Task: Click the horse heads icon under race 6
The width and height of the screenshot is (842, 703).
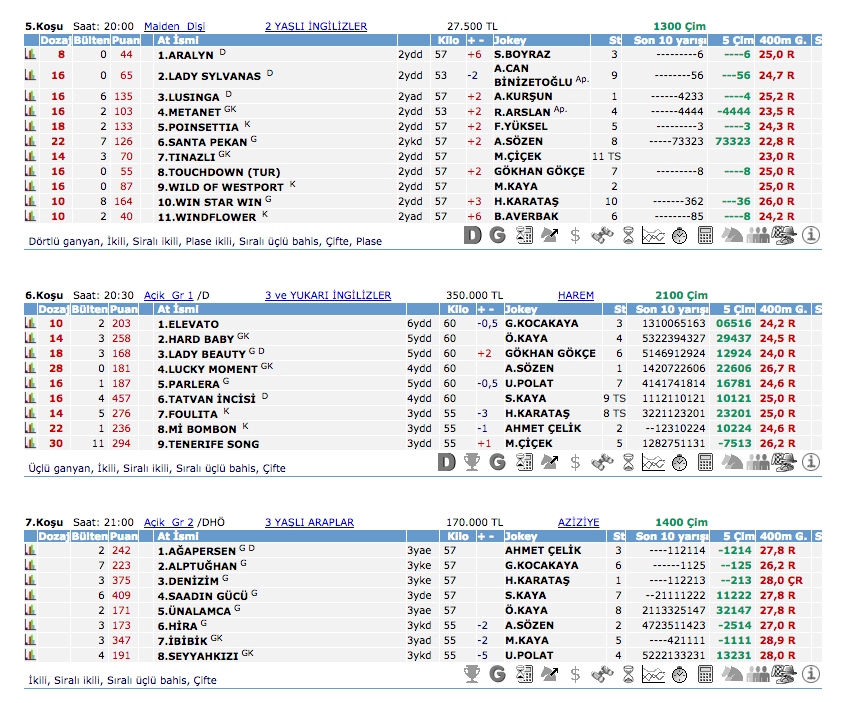Action: (731, 461)
